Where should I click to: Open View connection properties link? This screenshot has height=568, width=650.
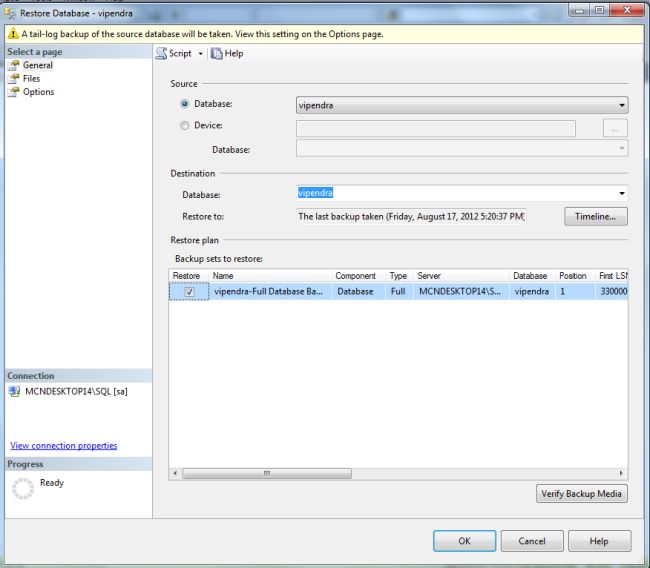pyautogui.click(x=64, y=446)
